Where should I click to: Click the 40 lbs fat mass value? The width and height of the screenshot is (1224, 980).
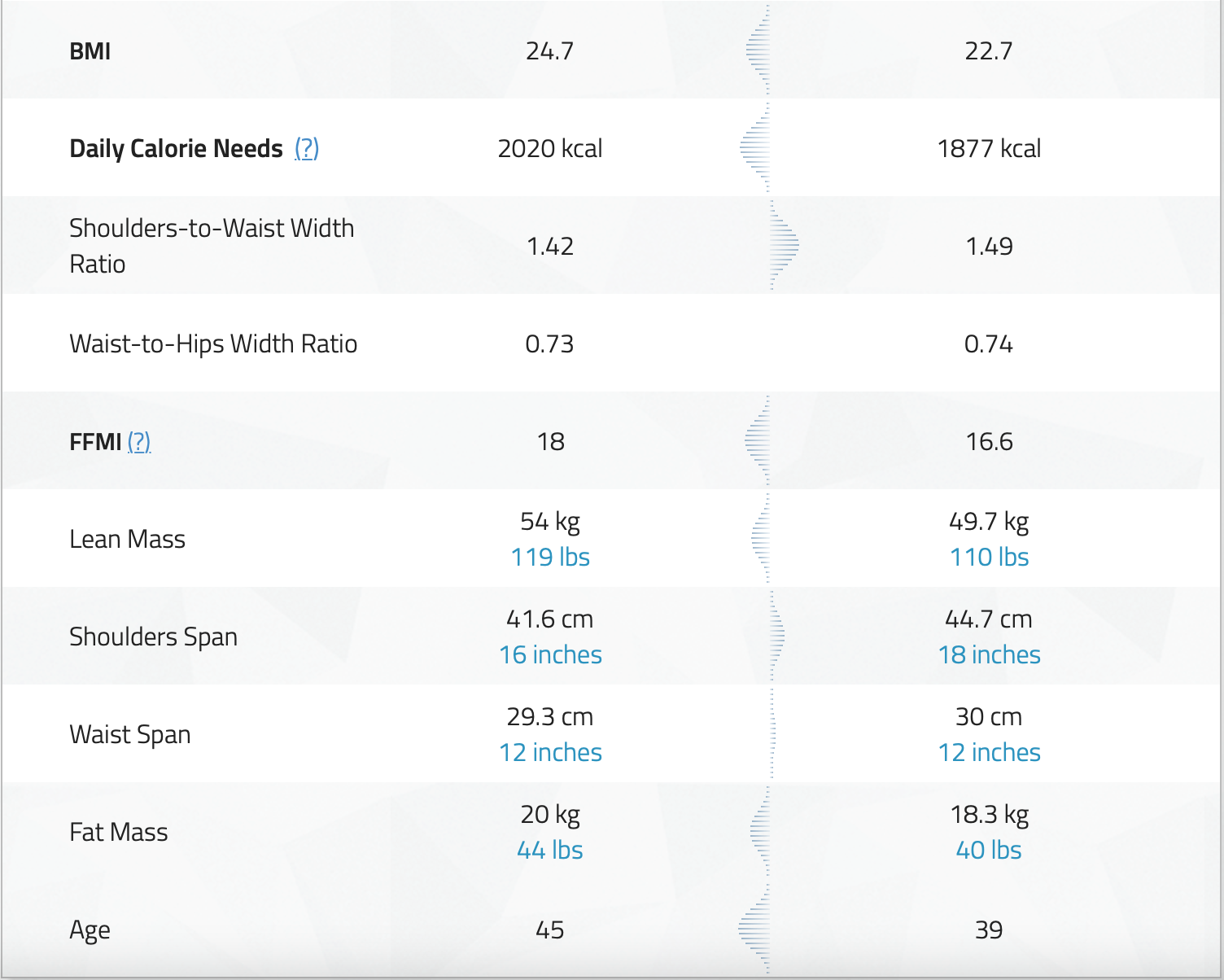(989, 850)
